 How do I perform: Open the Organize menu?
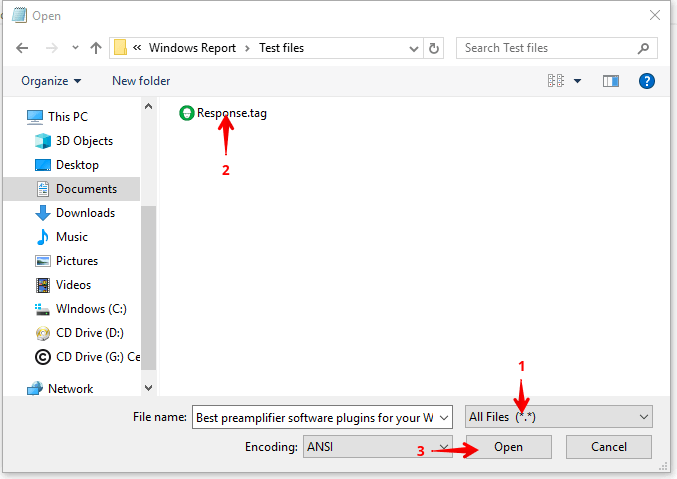tap(51, 81)
